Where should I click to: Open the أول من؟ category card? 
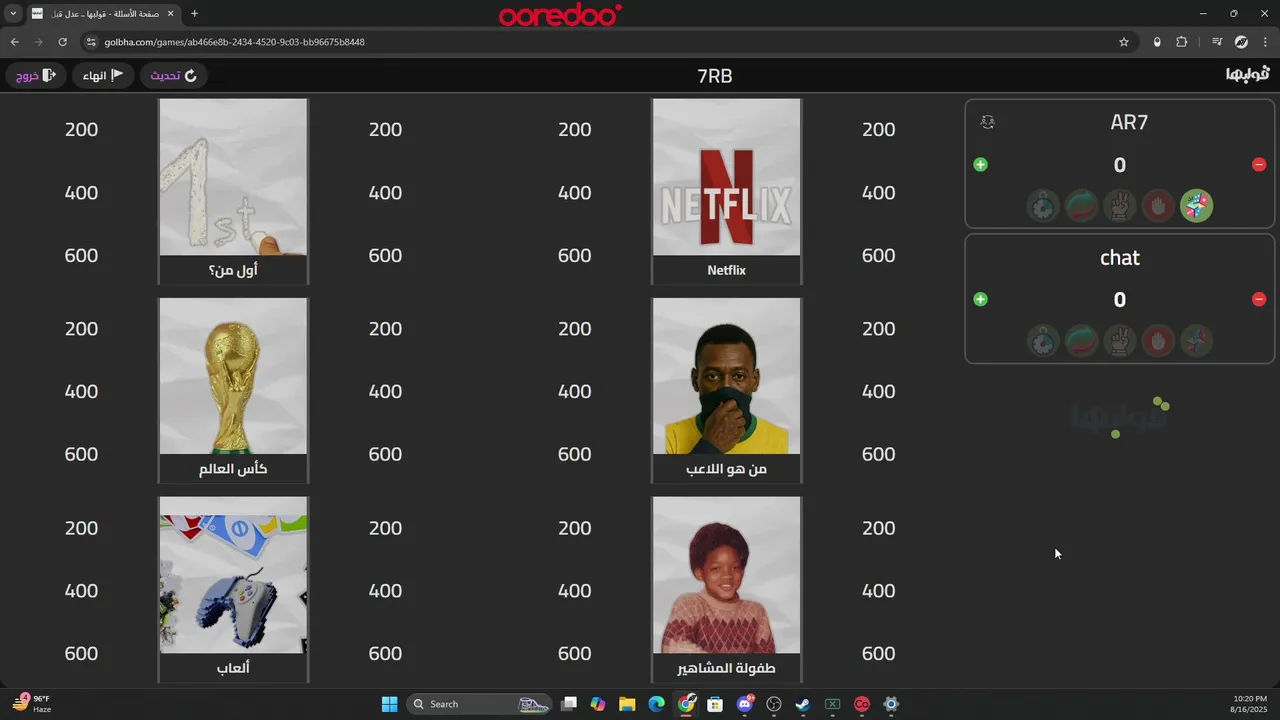pos(233,191)
